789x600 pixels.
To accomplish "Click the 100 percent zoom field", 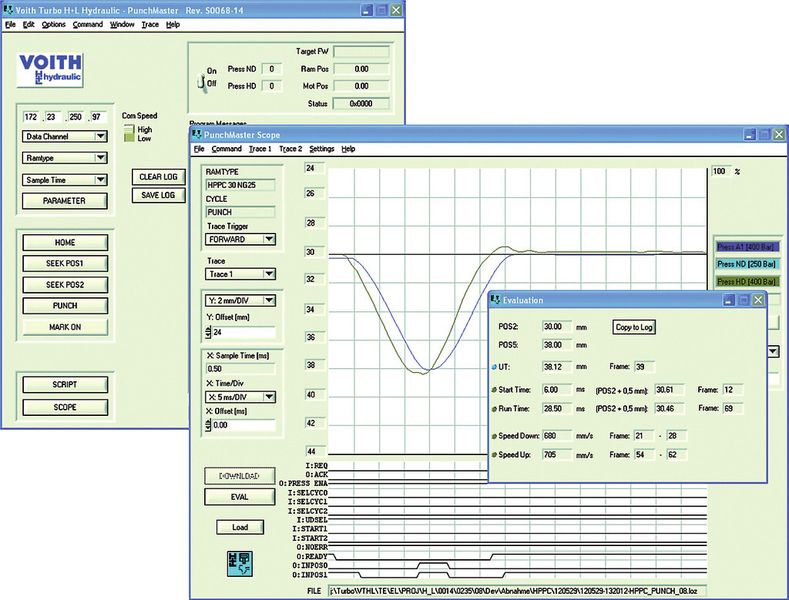I will tap(720, 171).
